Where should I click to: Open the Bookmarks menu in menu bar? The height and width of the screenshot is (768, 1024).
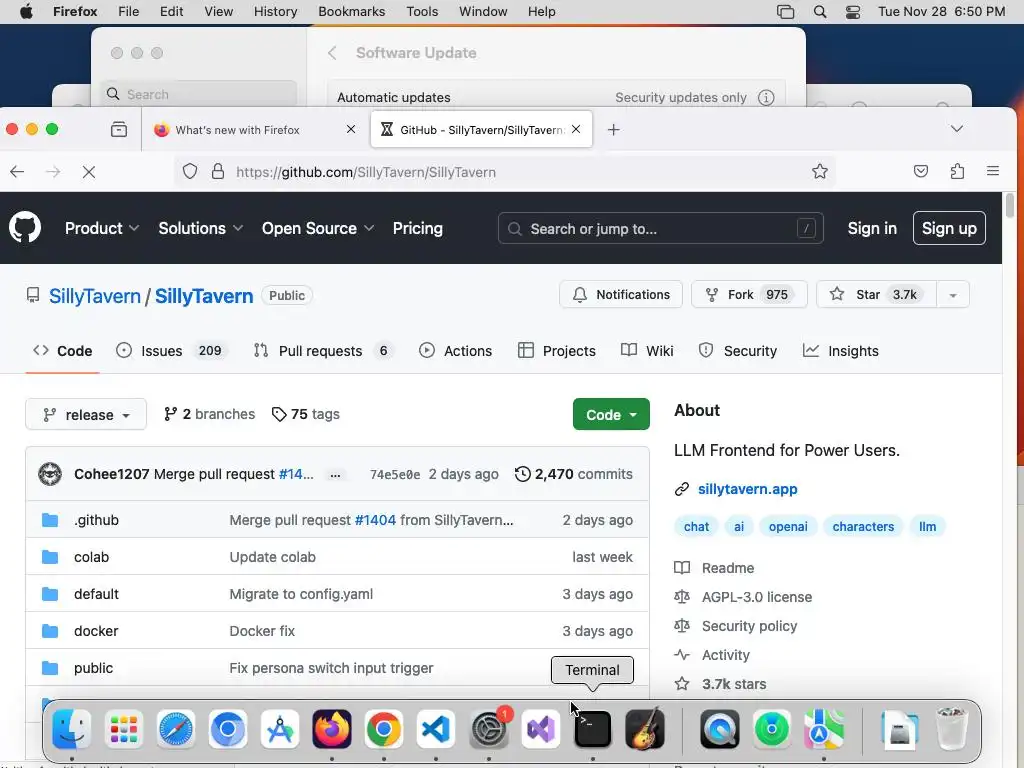[351, 12]
